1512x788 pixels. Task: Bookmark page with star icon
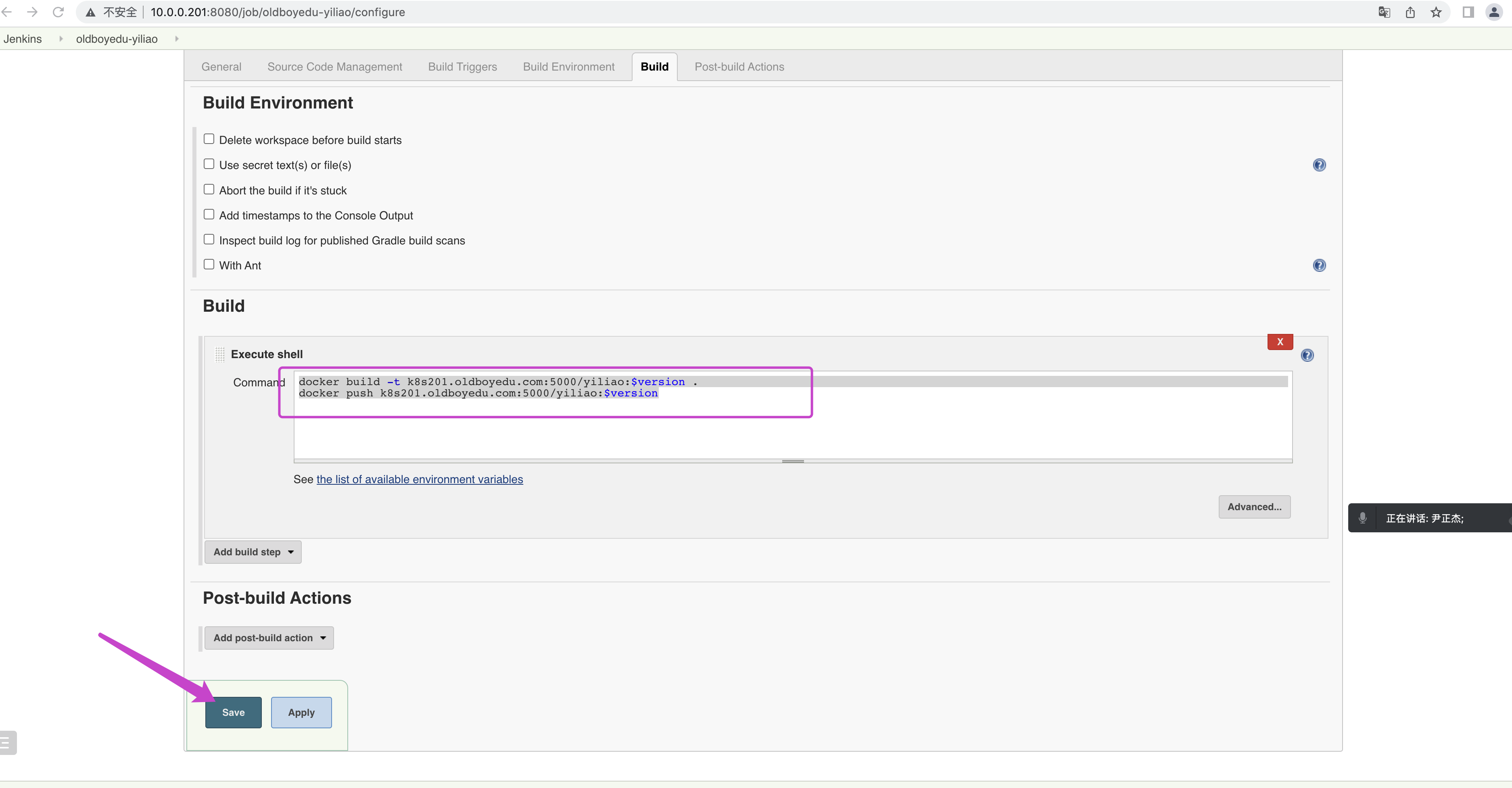tap(1436, 12)
